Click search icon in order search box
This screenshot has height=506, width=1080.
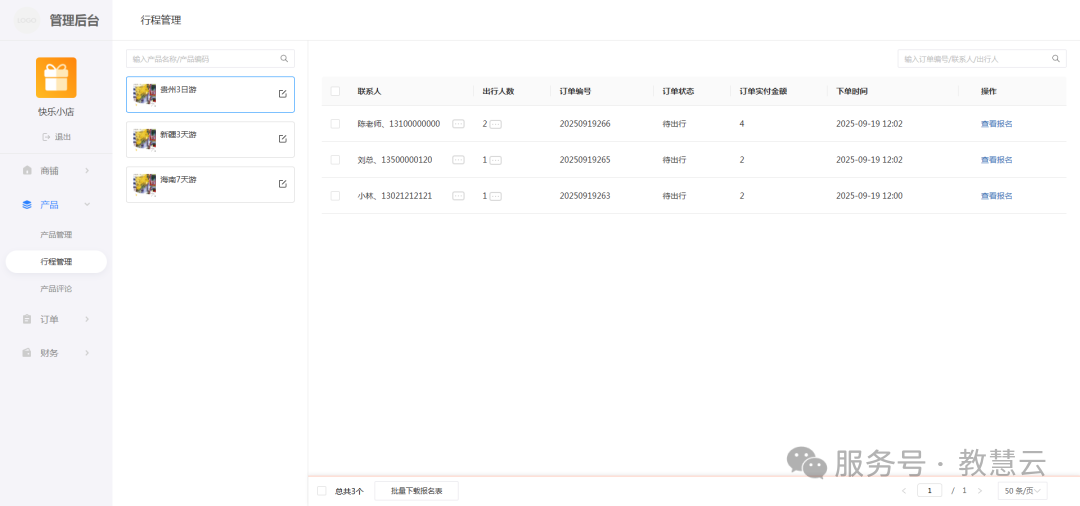pos(1056,59)
